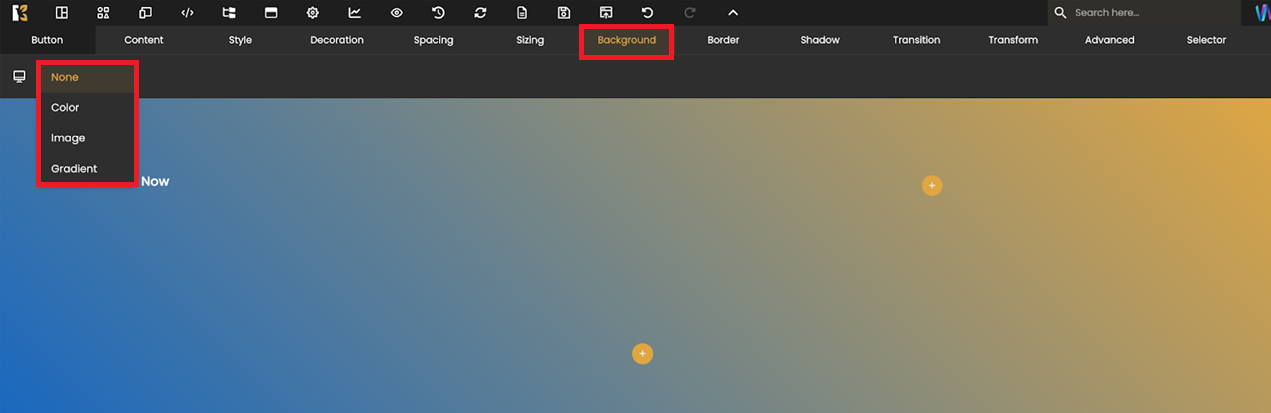Choose Color in background type dropdown
1271x413 pixels.
click(x=65, y=107)
